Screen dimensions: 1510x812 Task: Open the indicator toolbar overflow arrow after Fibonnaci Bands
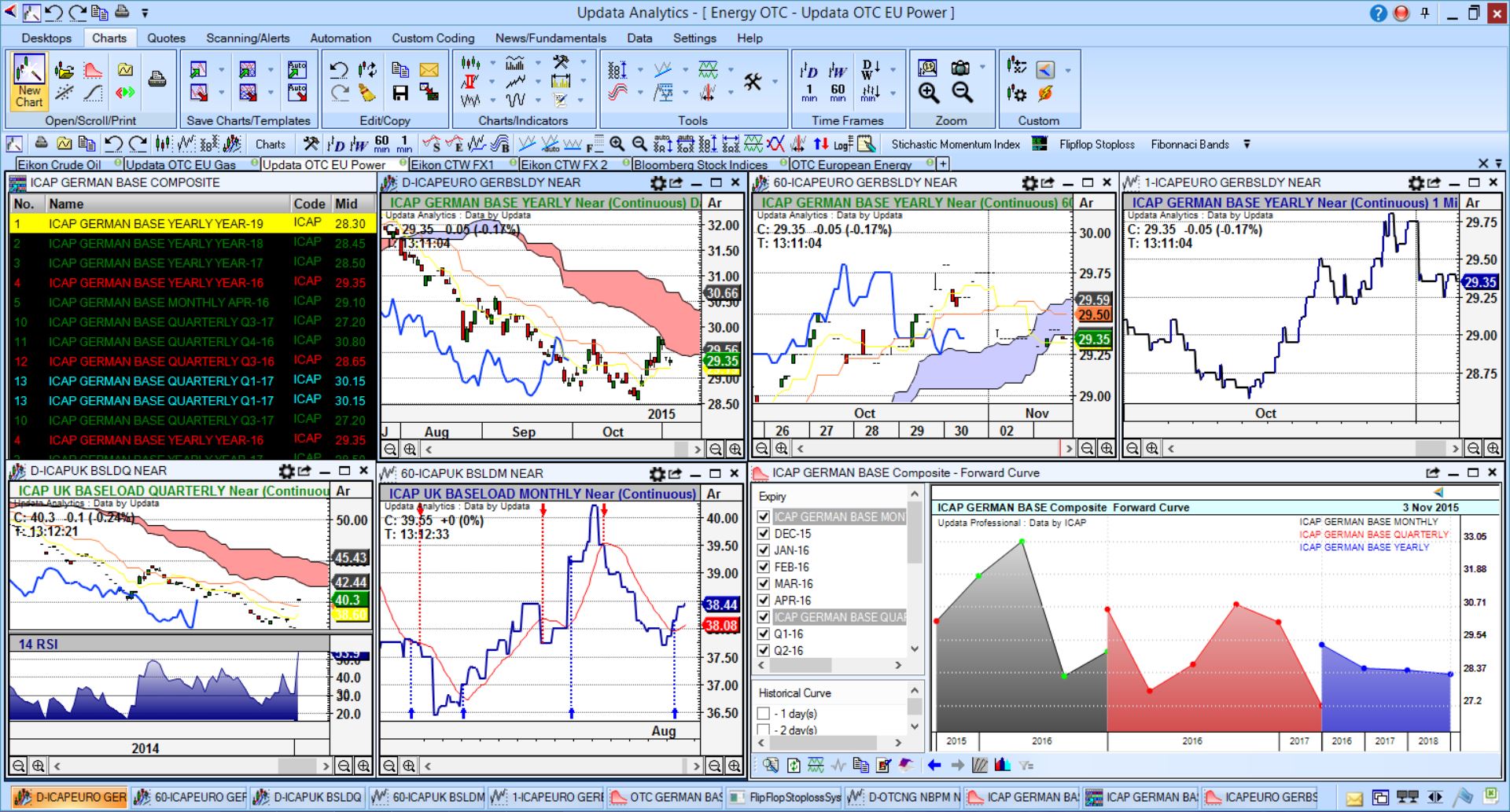pos(1247,145)
